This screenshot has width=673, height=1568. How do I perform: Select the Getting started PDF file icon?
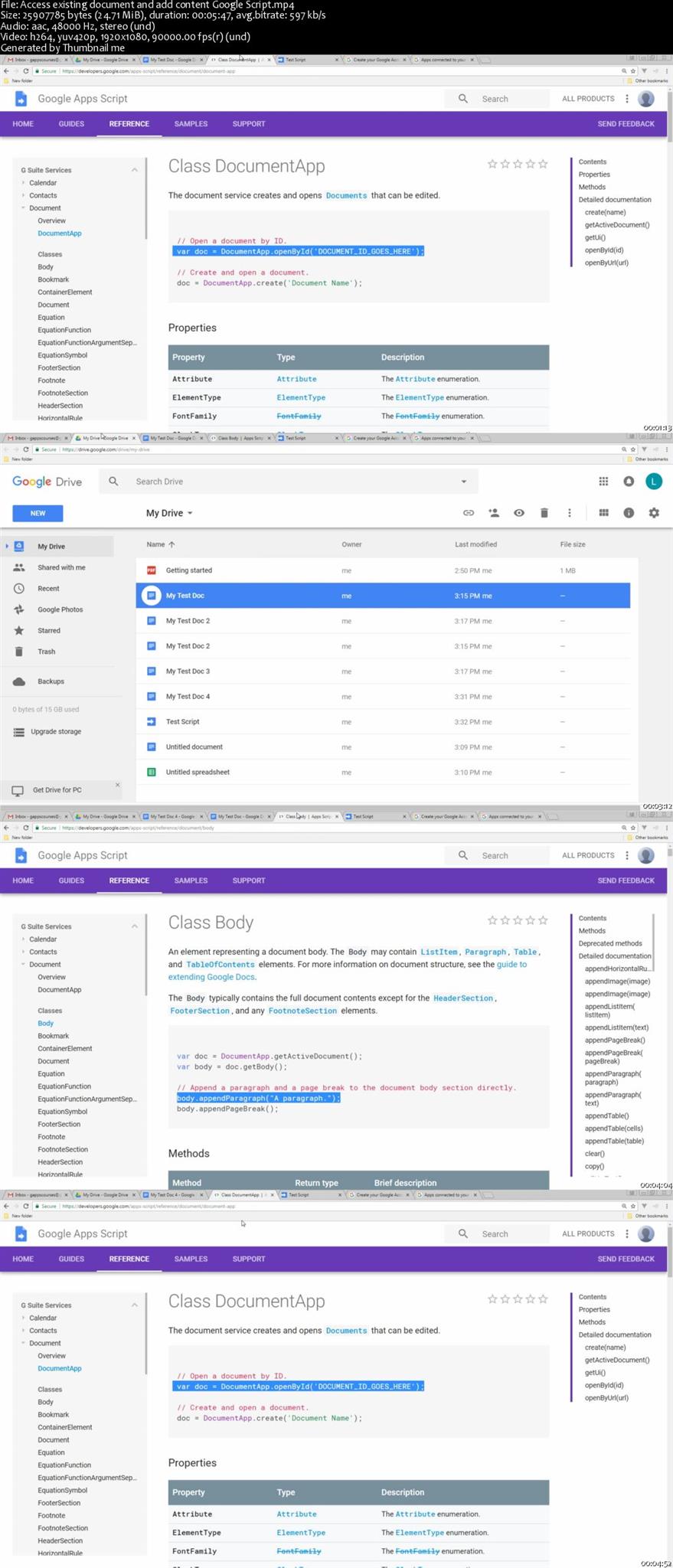(152, 570)
